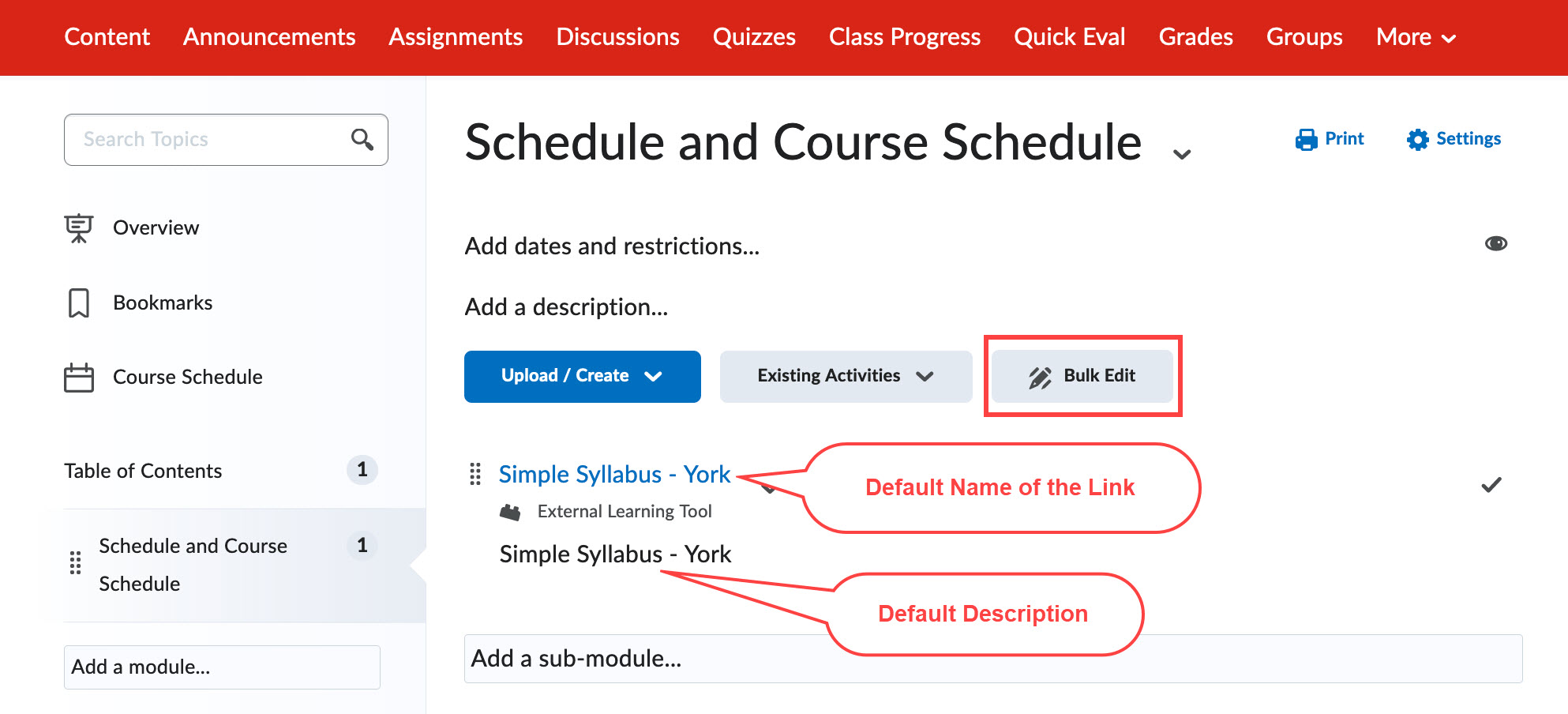1568x714 pixels.
Task: Open the Overview presentation icon
Action: (x=79, y=228)
